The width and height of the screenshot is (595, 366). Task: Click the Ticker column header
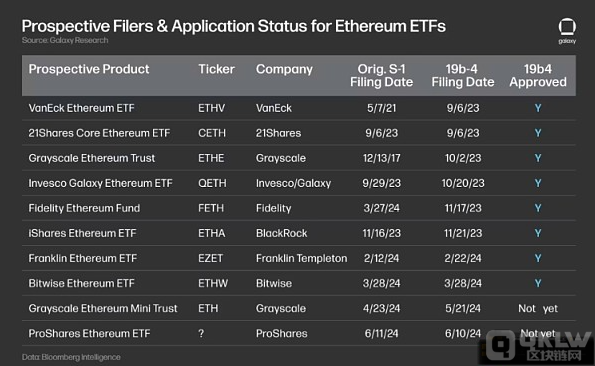[216, 69]
